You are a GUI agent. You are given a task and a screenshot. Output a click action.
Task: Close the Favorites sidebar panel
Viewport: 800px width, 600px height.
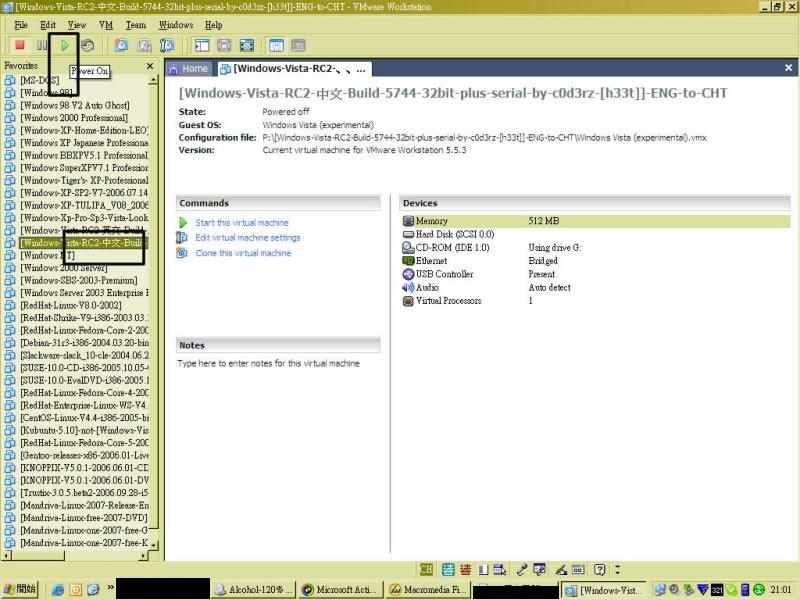pos(150,66)
